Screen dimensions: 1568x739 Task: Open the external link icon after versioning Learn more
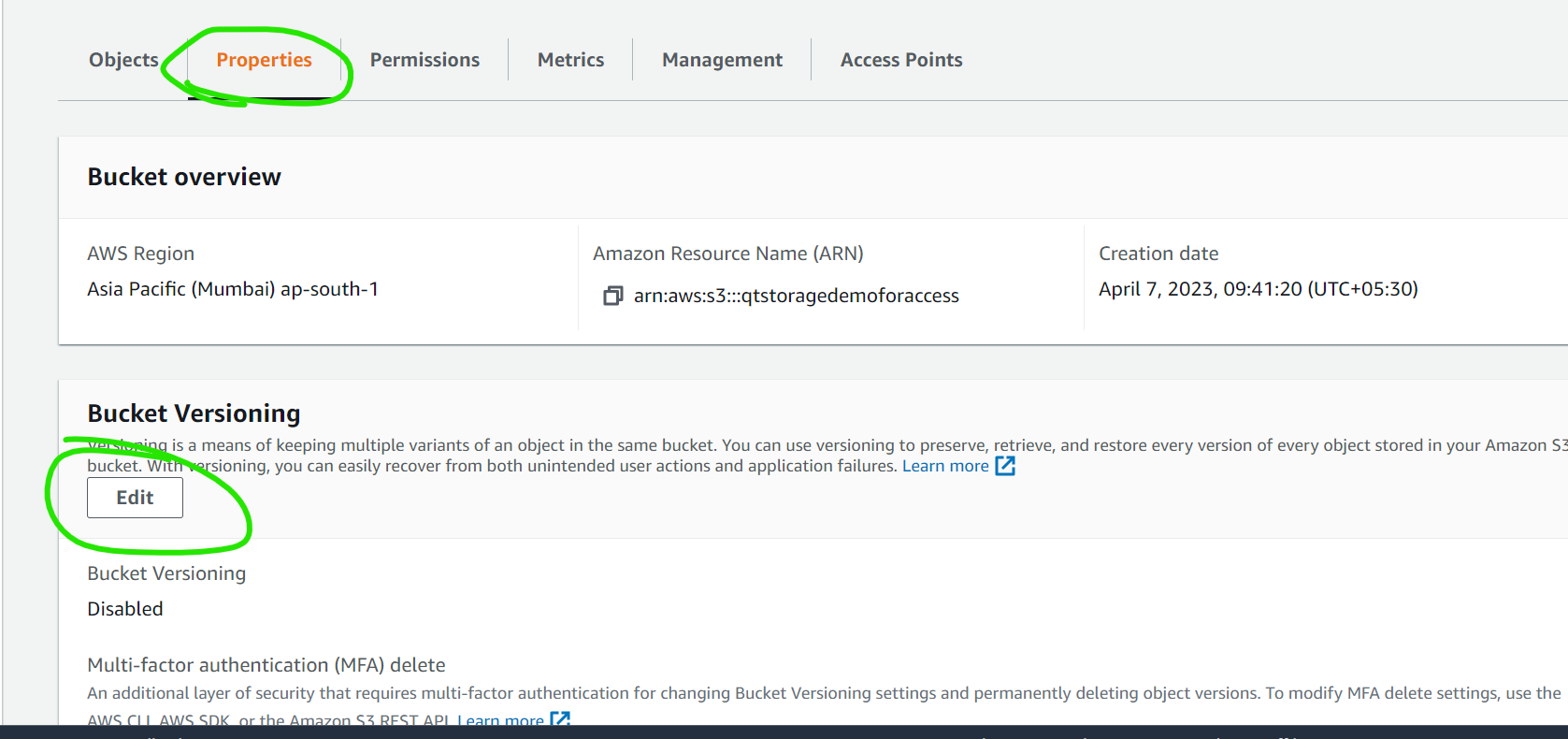coord(1005,466)
